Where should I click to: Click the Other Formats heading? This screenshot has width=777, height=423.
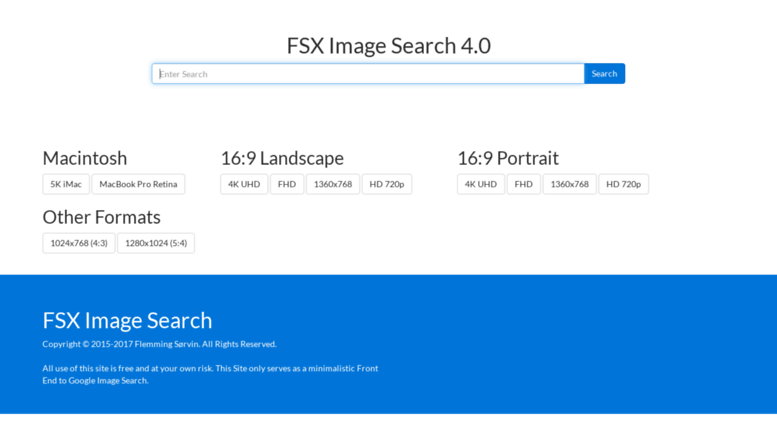point(102,217)
